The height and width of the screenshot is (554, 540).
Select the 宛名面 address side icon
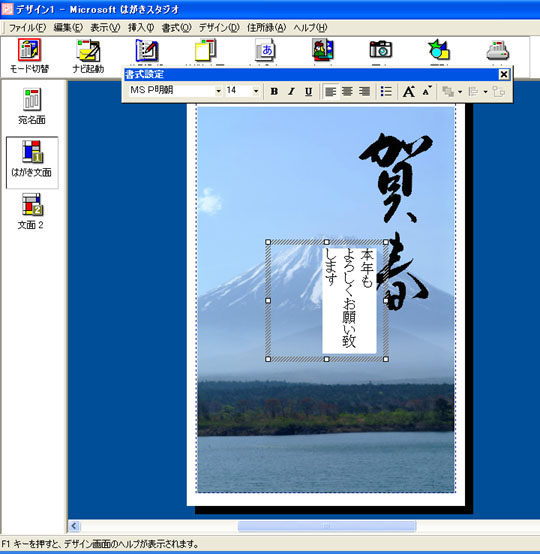[x=32, y=106]
